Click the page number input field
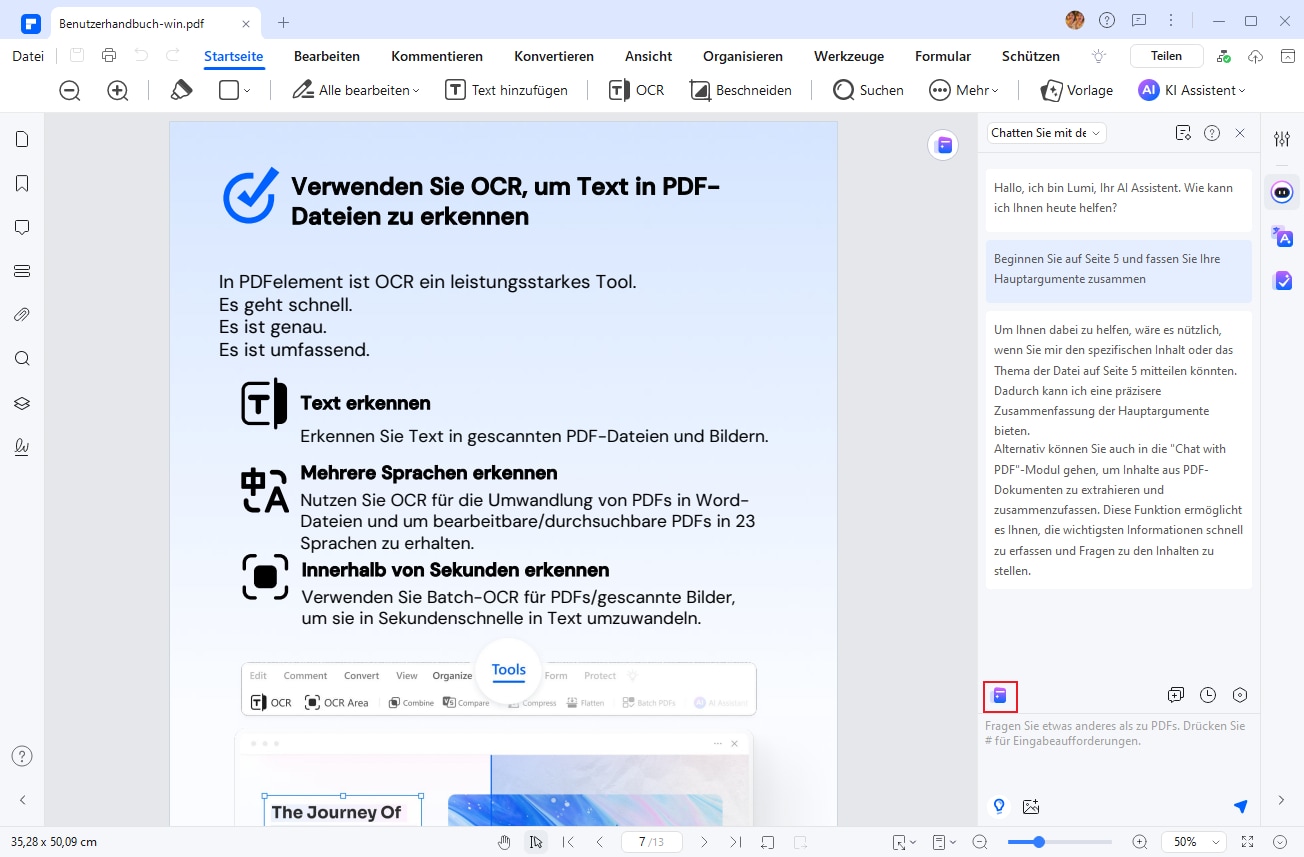 tap(651, 842)
